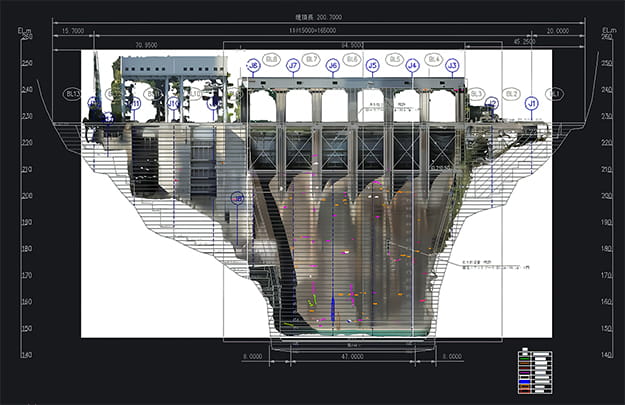625x405 pixels.
Task: Click the J2 joint marker circle
Action: (x=491, y=103)
